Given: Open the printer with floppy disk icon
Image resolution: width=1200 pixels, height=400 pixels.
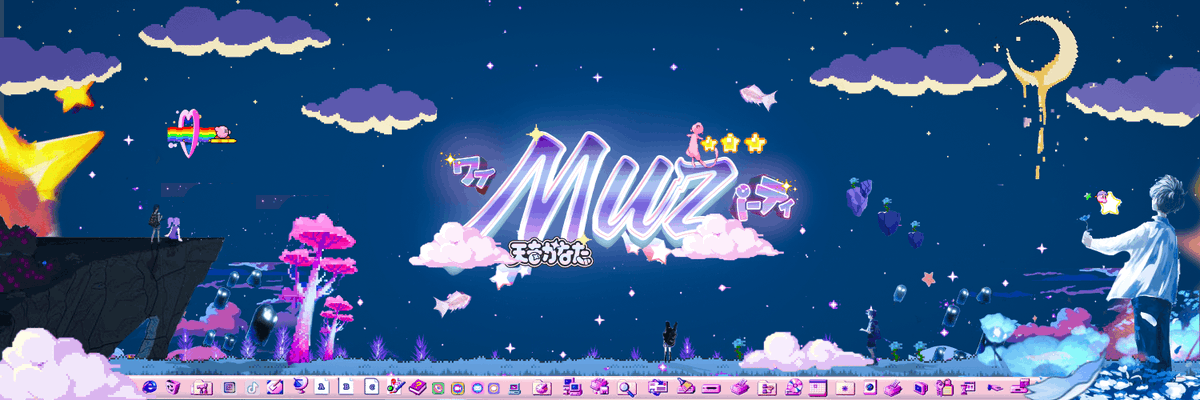Looking at the screenshot, I should [x=600, y=387].
